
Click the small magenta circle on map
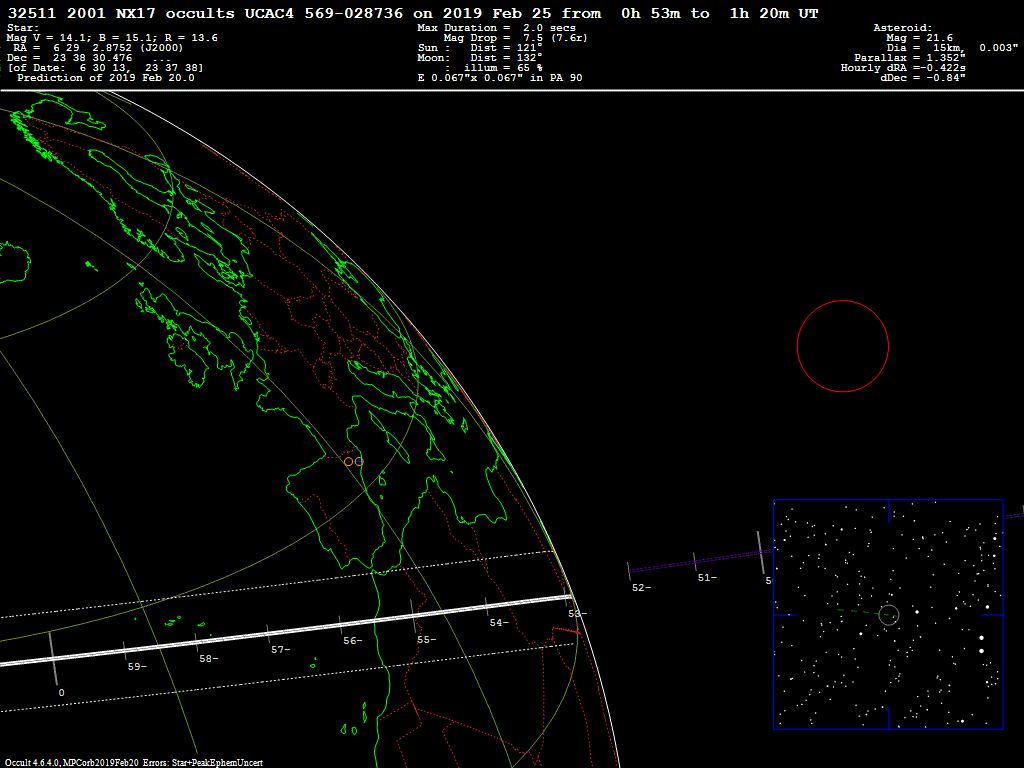click(359, 461)
